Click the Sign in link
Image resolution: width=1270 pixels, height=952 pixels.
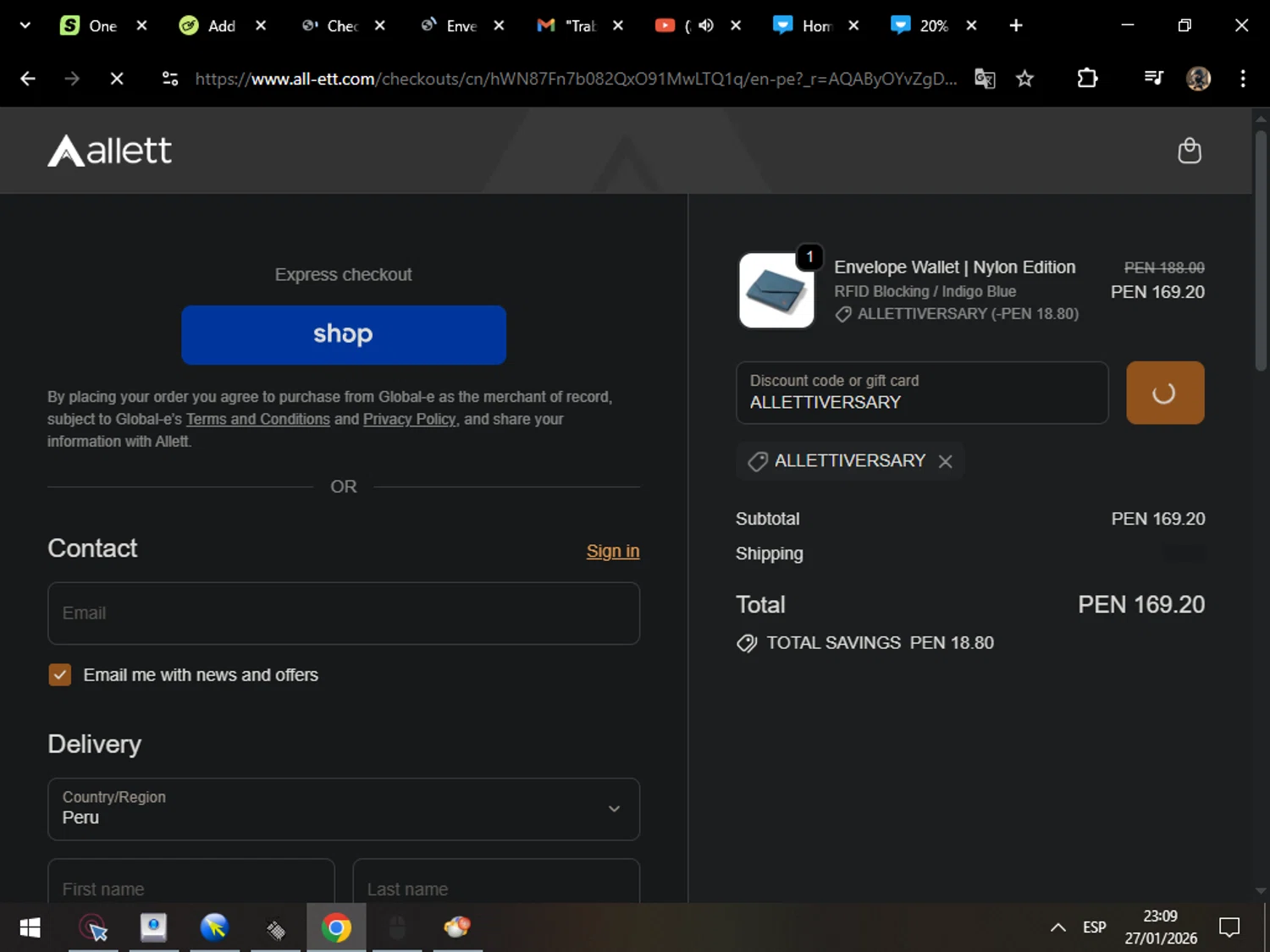pyautogui.click(x=613, y=551)
